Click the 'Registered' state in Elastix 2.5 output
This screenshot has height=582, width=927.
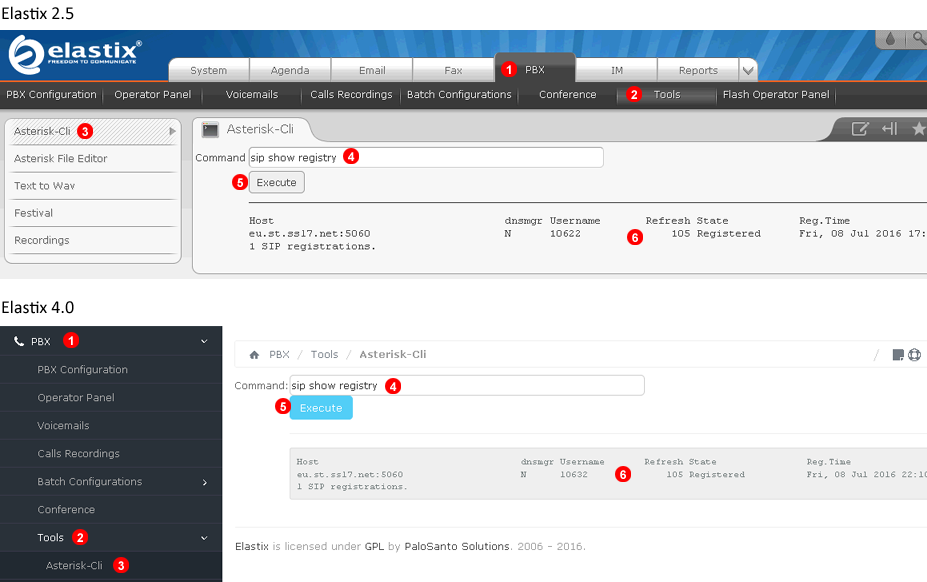coord(728,234)
